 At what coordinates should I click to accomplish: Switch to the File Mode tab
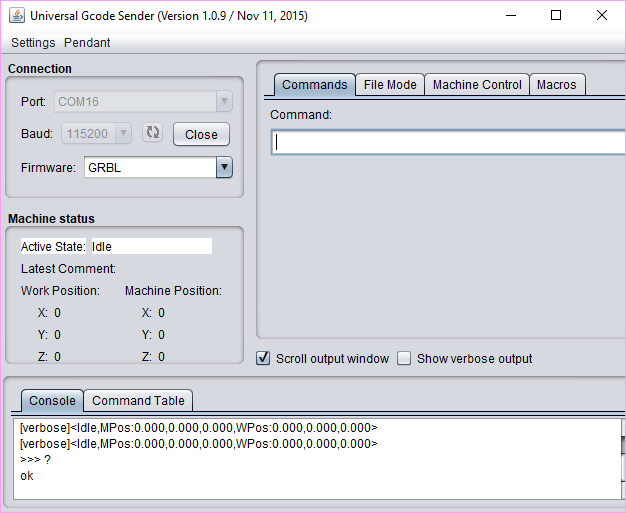pyautogui.click(x=390, y=85)
